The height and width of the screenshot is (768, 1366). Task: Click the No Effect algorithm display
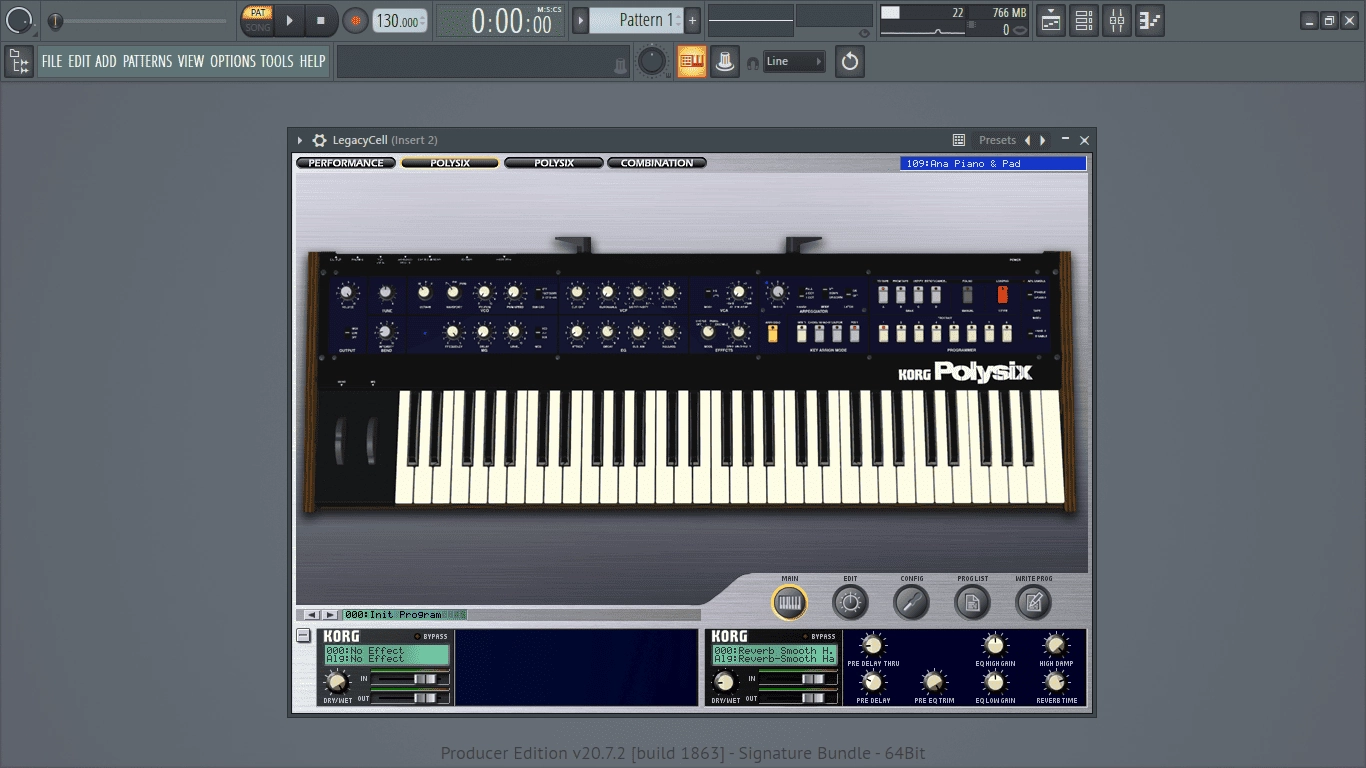(385, 655)
